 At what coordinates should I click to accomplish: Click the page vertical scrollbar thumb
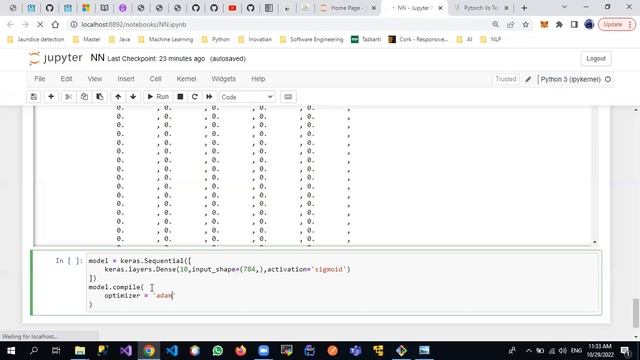click(636, 313)
